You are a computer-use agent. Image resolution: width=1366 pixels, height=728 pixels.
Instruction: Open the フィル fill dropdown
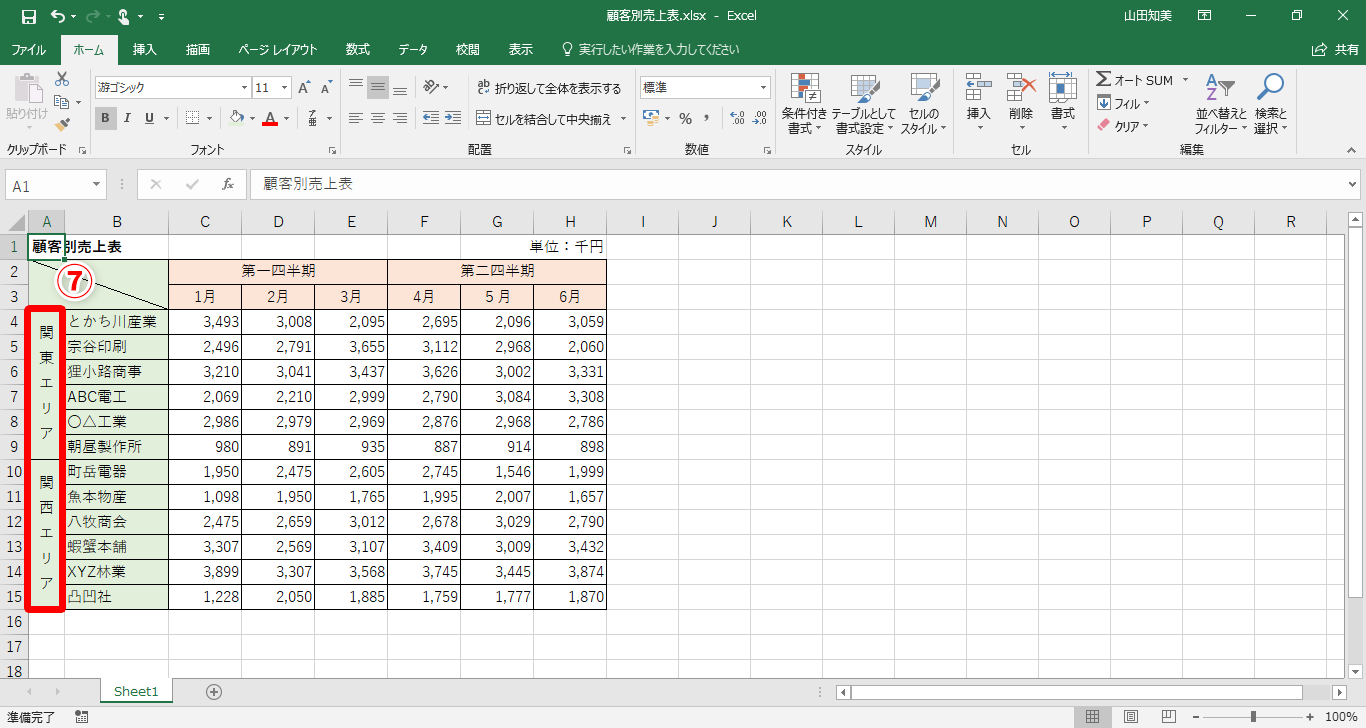click(x=1123, y=103)
